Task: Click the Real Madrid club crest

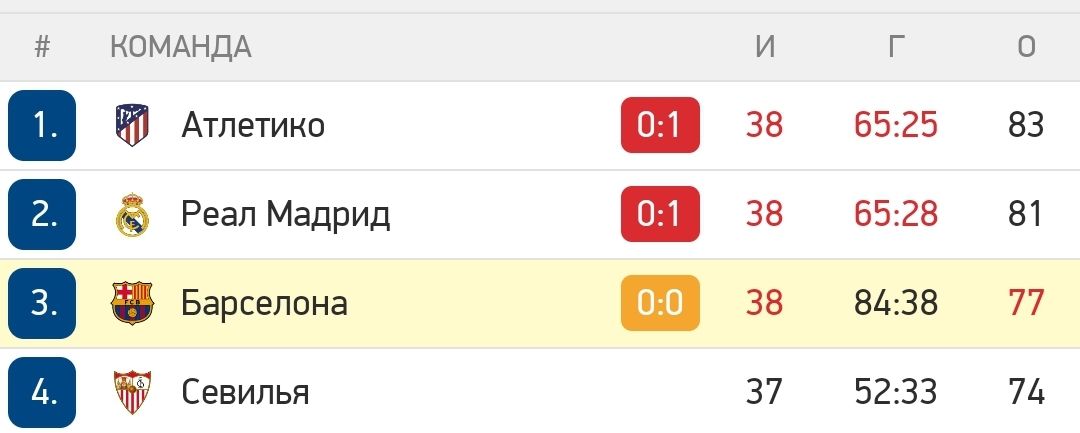Action: coord(132,214)
